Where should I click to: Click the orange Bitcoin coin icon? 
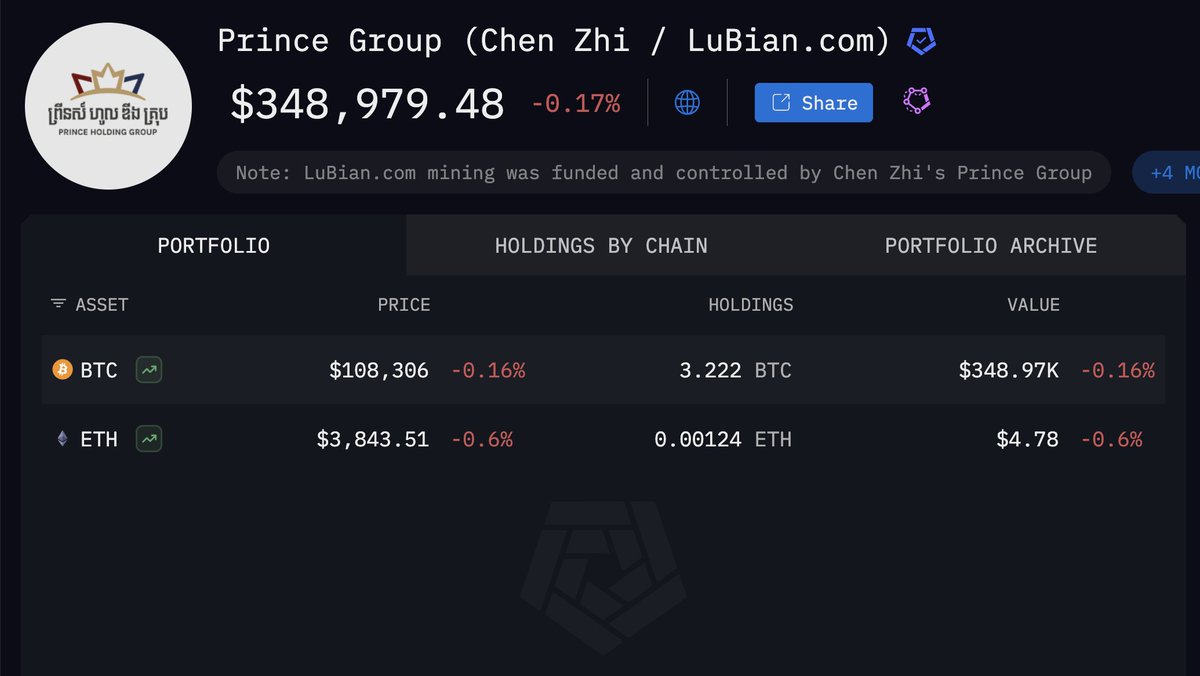tap(63, 370)
